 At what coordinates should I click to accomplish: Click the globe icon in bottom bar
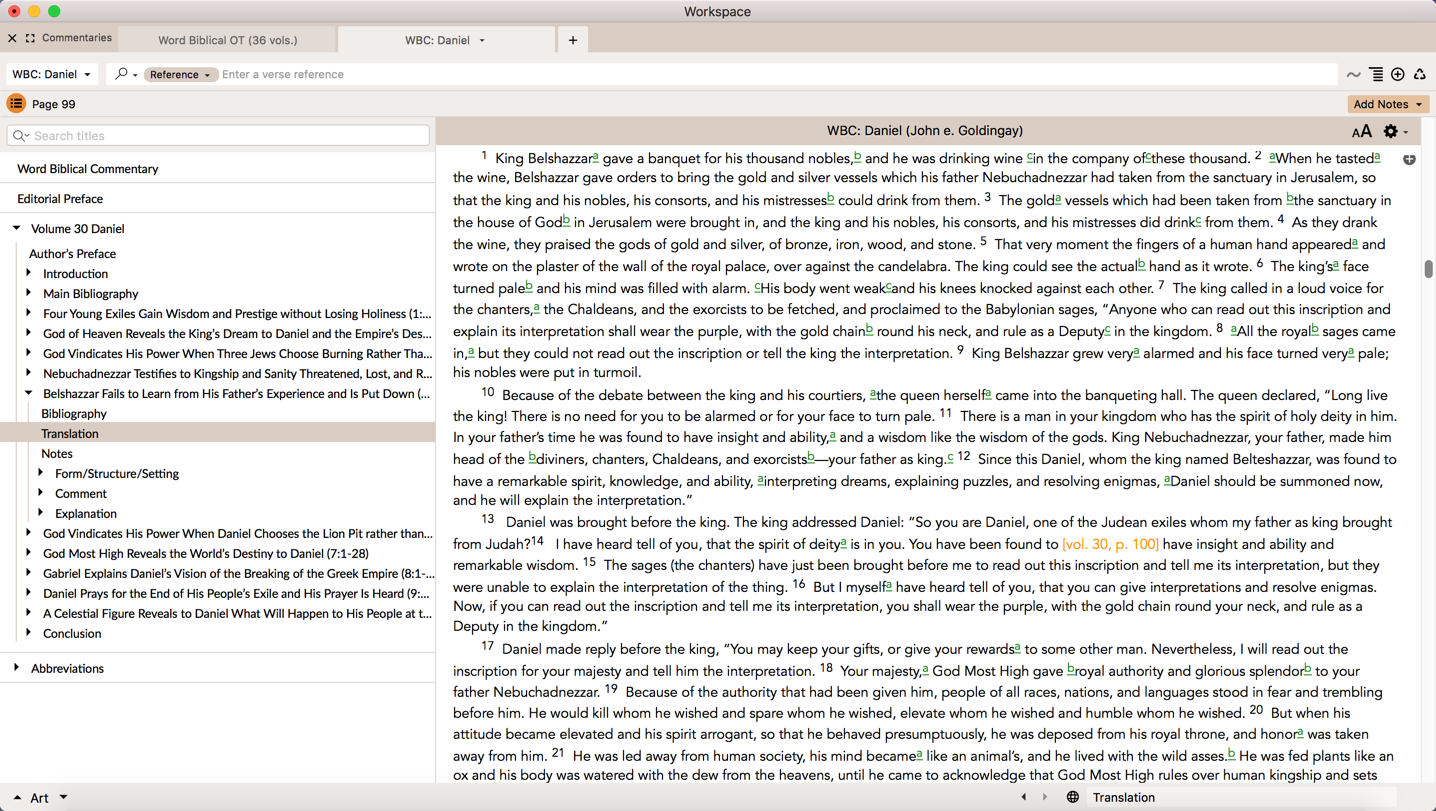1072,797
